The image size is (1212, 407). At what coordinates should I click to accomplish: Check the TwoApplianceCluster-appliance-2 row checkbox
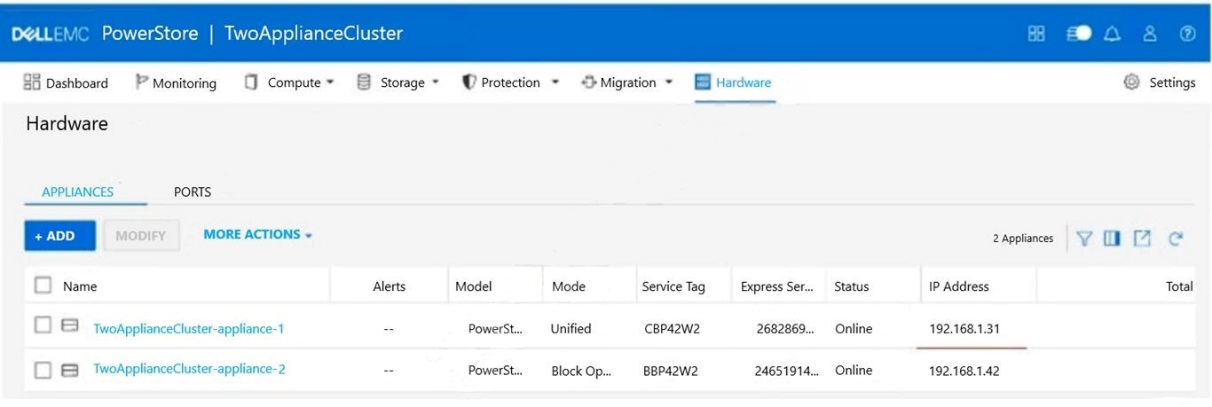[45, 370]
